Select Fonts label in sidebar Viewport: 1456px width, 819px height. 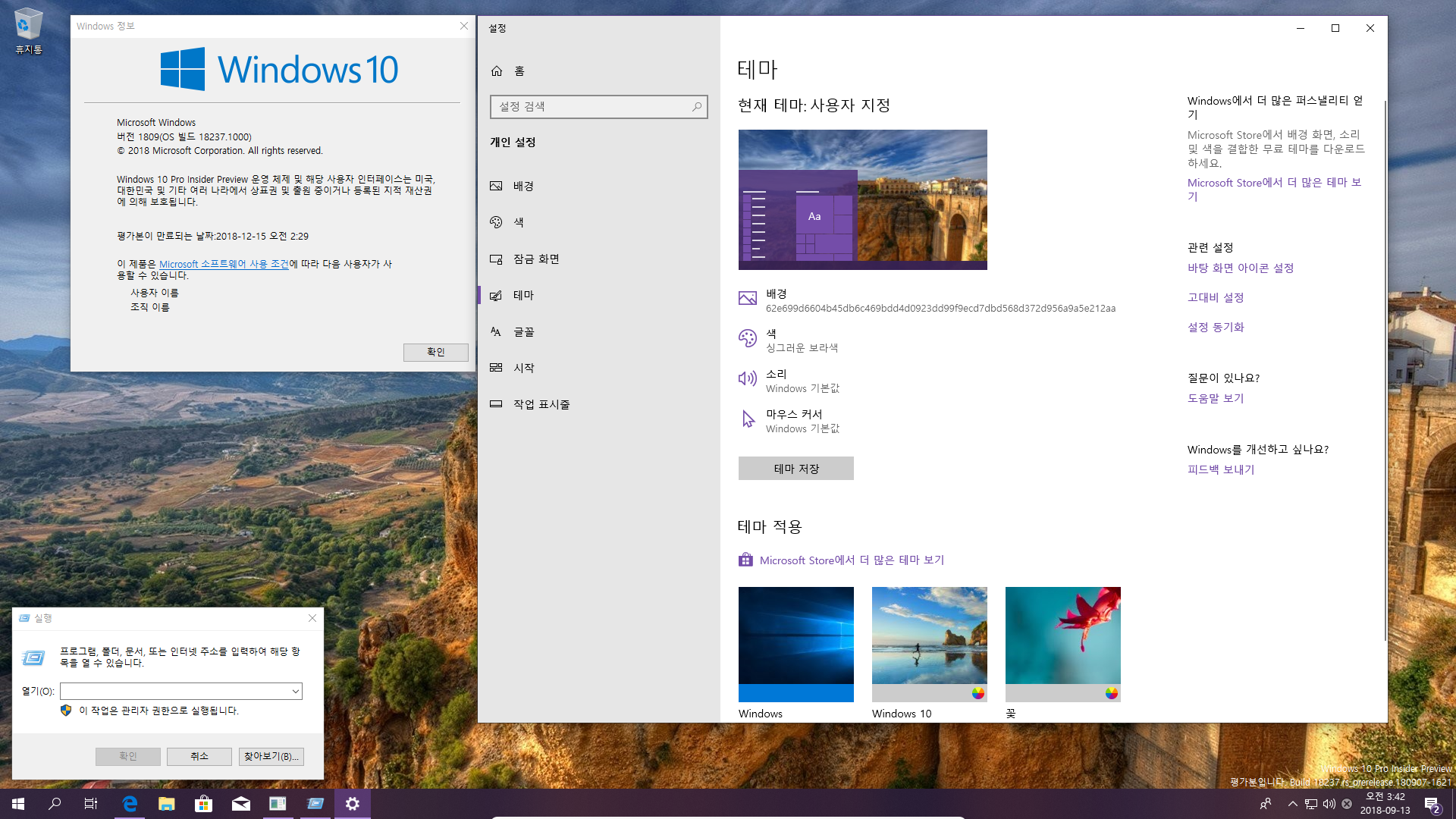pyautogui.click(x=523, y=331)
